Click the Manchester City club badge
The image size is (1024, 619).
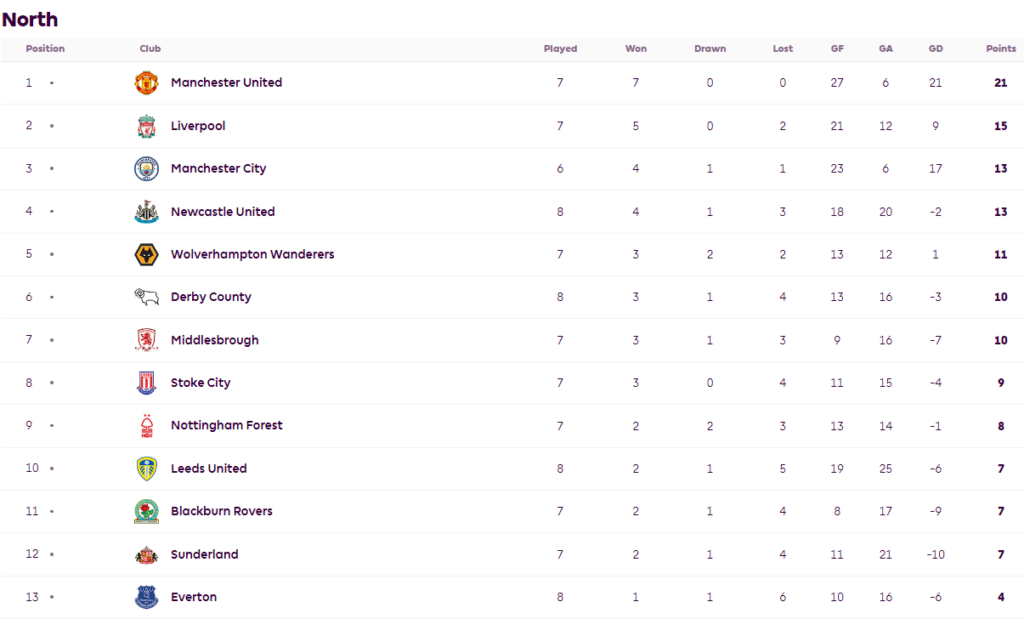click(146, 168)
